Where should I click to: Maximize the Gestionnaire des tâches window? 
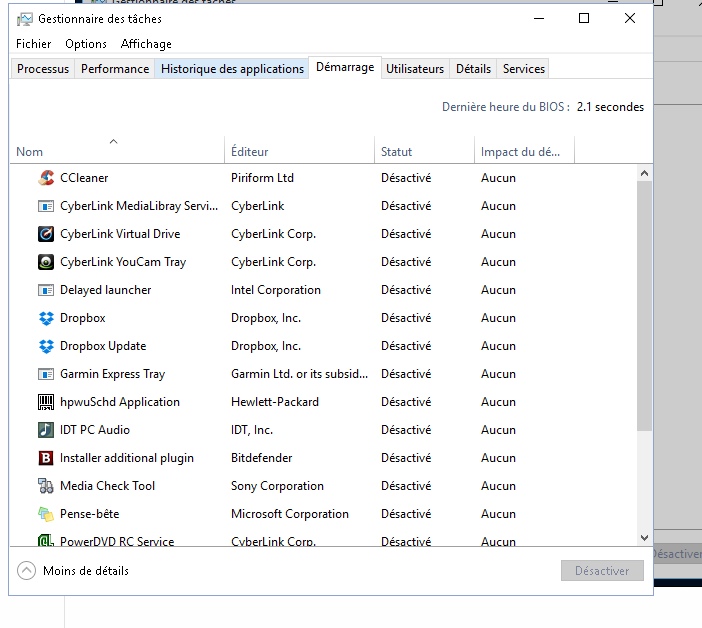pyautogui.click(x=584, y=18)
